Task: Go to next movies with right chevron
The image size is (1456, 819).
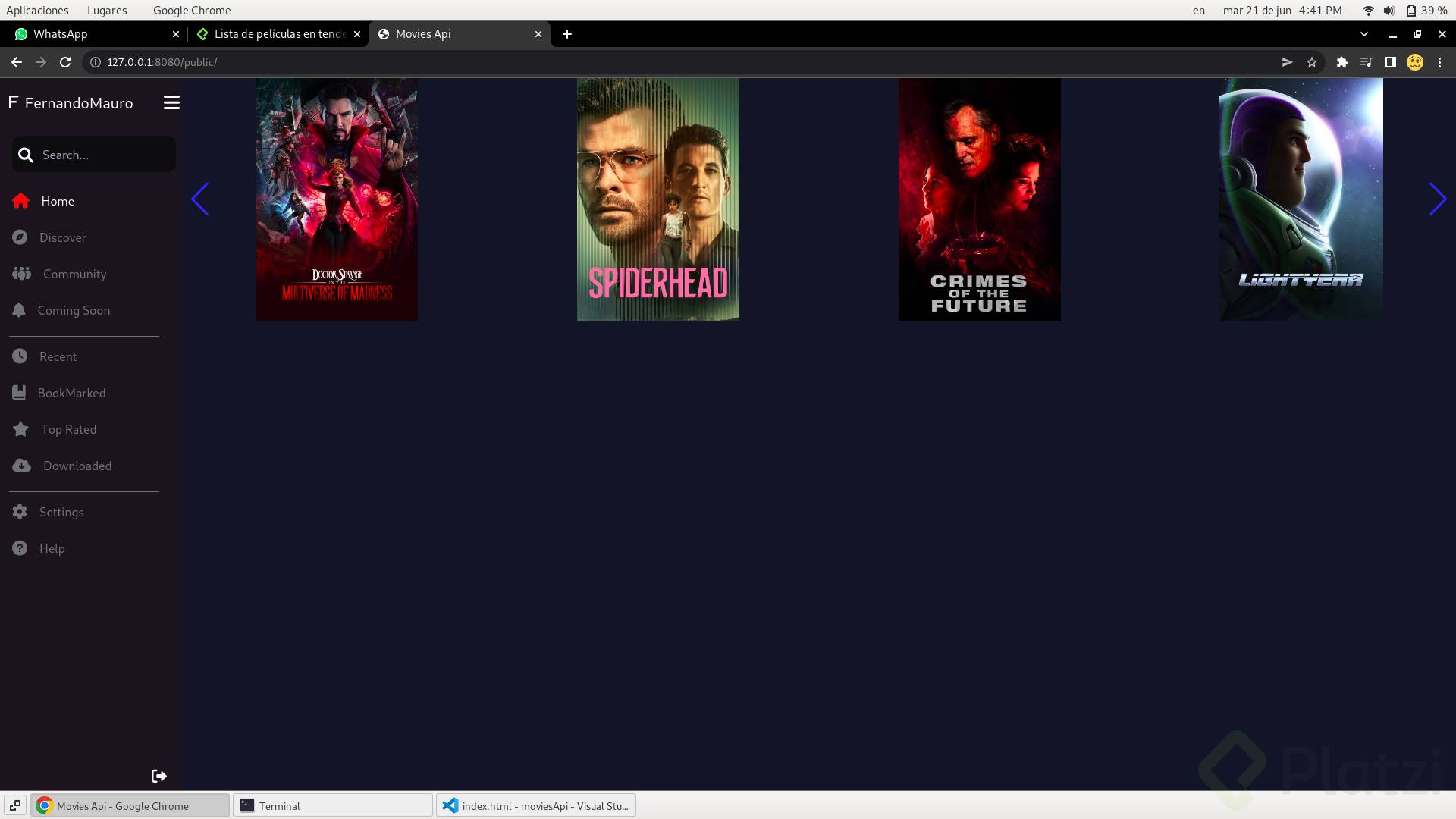Action: tap(1437, 199)
